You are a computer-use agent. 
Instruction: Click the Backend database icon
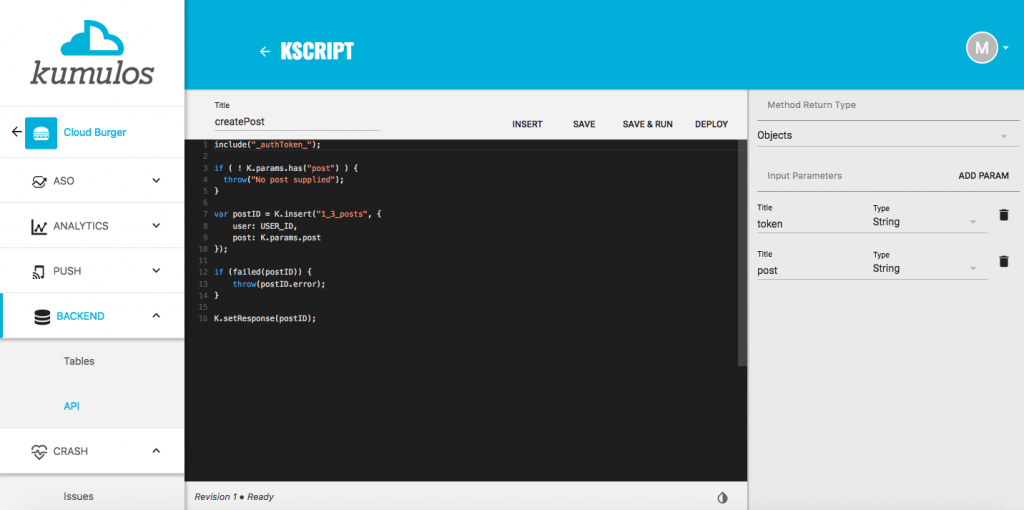pyautogui.click(x=42, y=317)
